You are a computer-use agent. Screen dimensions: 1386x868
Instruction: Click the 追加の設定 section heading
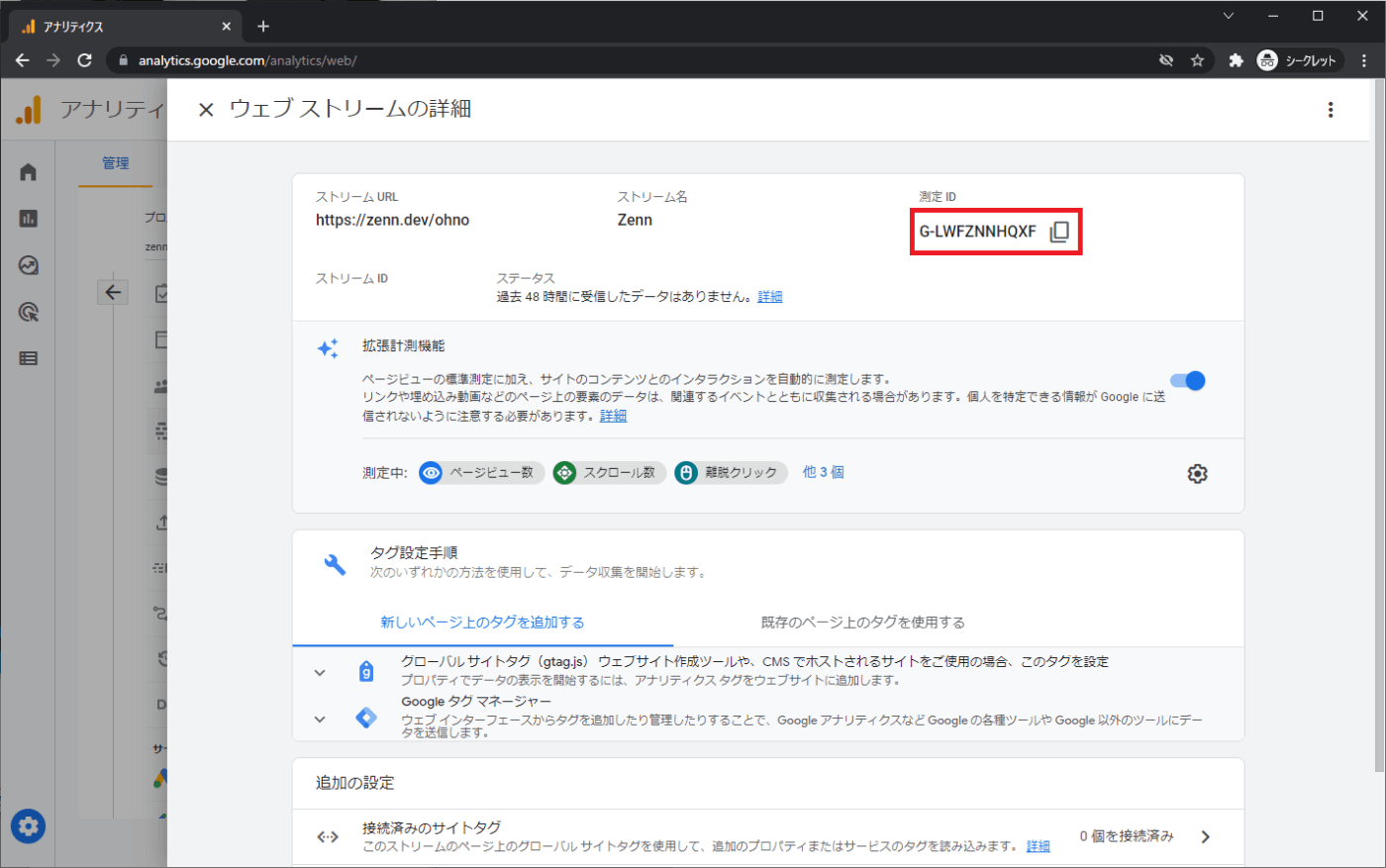355,783
